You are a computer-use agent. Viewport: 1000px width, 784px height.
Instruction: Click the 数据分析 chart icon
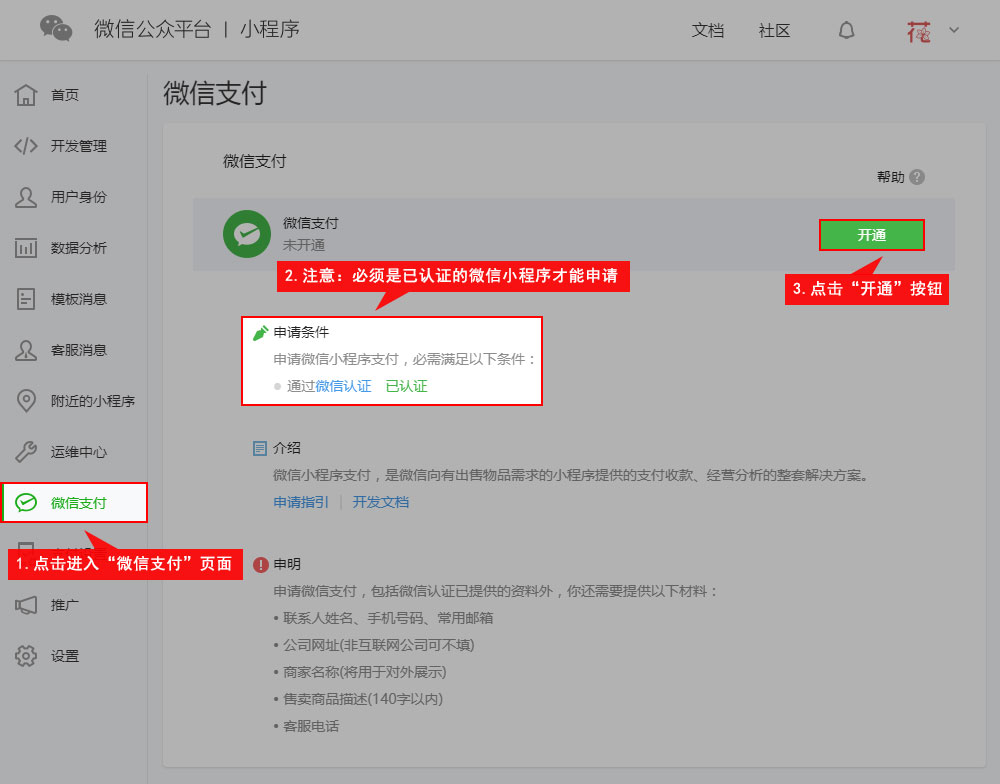click(x=26, y=248)
